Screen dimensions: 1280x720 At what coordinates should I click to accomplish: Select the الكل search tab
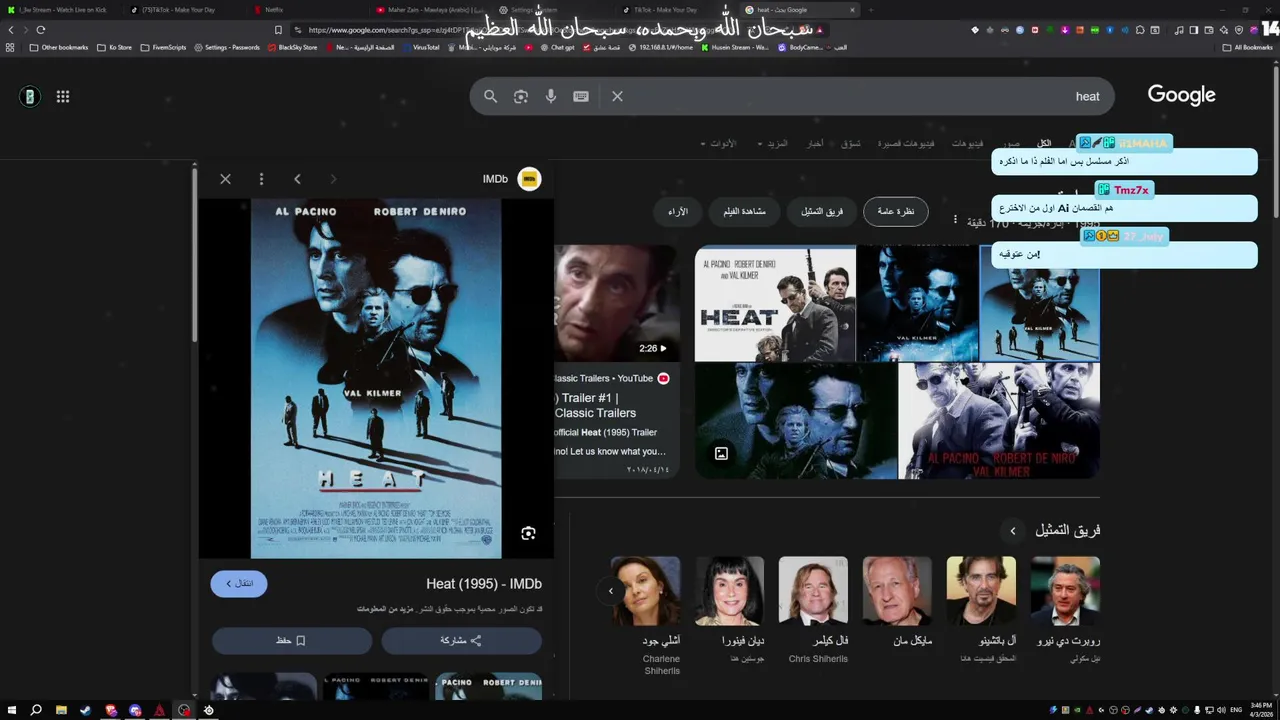pyautogui.click(x=1044, y=144)
